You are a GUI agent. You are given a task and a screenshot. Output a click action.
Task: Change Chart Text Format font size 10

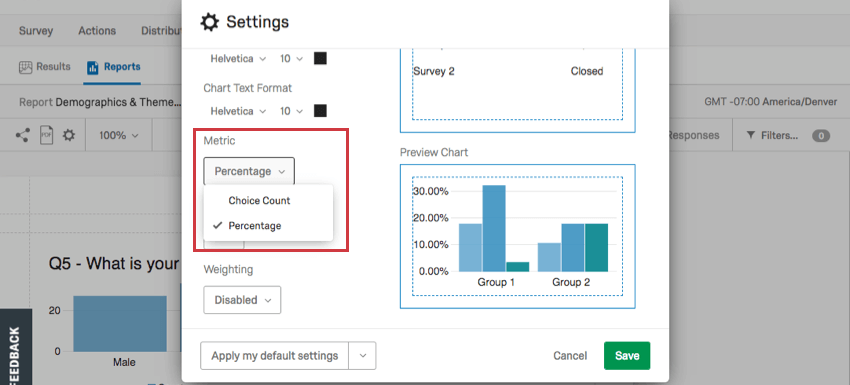pos(291,111)
